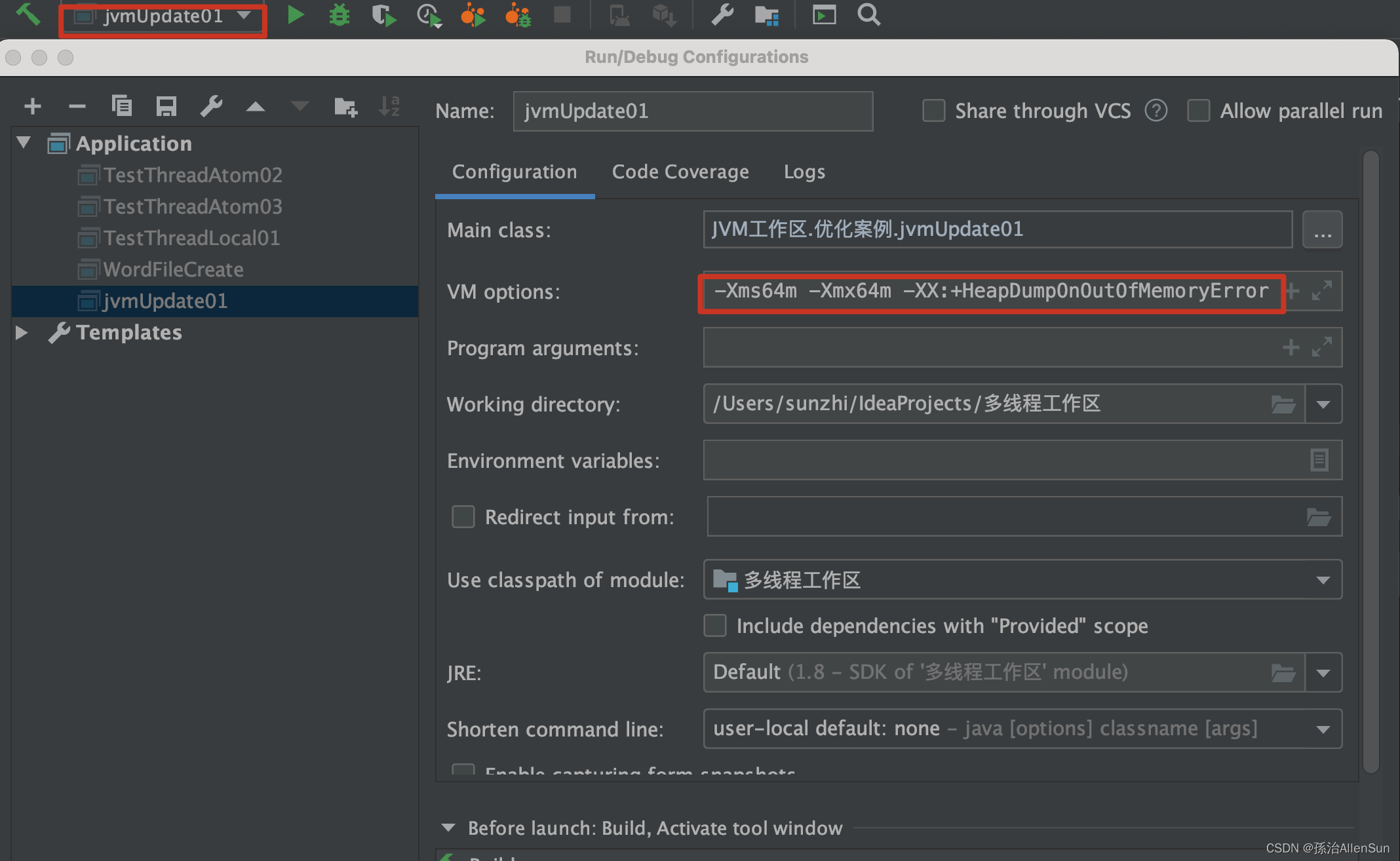Viewport: 1400px width, 861px height.
Task: Switch to the Code Coverage tab
Action: (x=680, y=172)
